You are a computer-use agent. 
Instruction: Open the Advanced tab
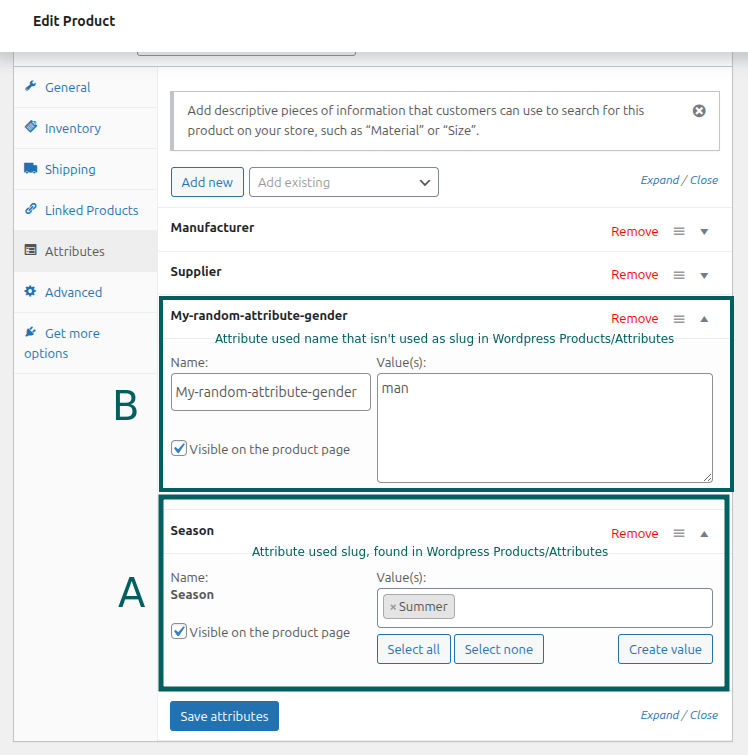point(85,292)
